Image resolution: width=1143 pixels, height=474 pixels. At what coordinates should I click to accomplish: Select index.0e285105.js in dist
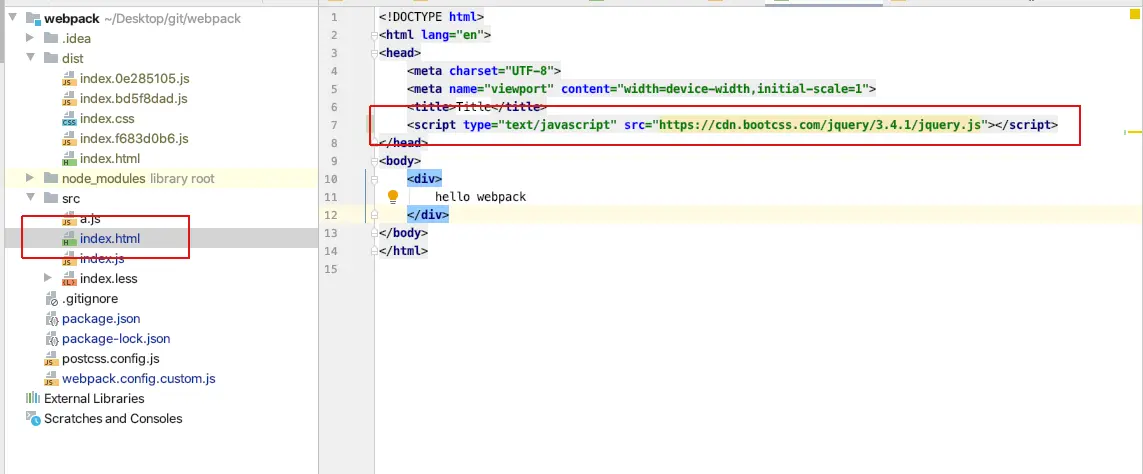pos(134,78)
